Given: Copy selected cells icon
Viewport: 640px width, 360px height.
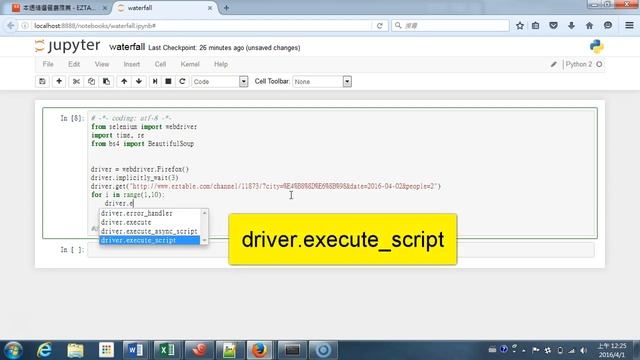Looking at the screenshot, I should (x=91, y=81).
